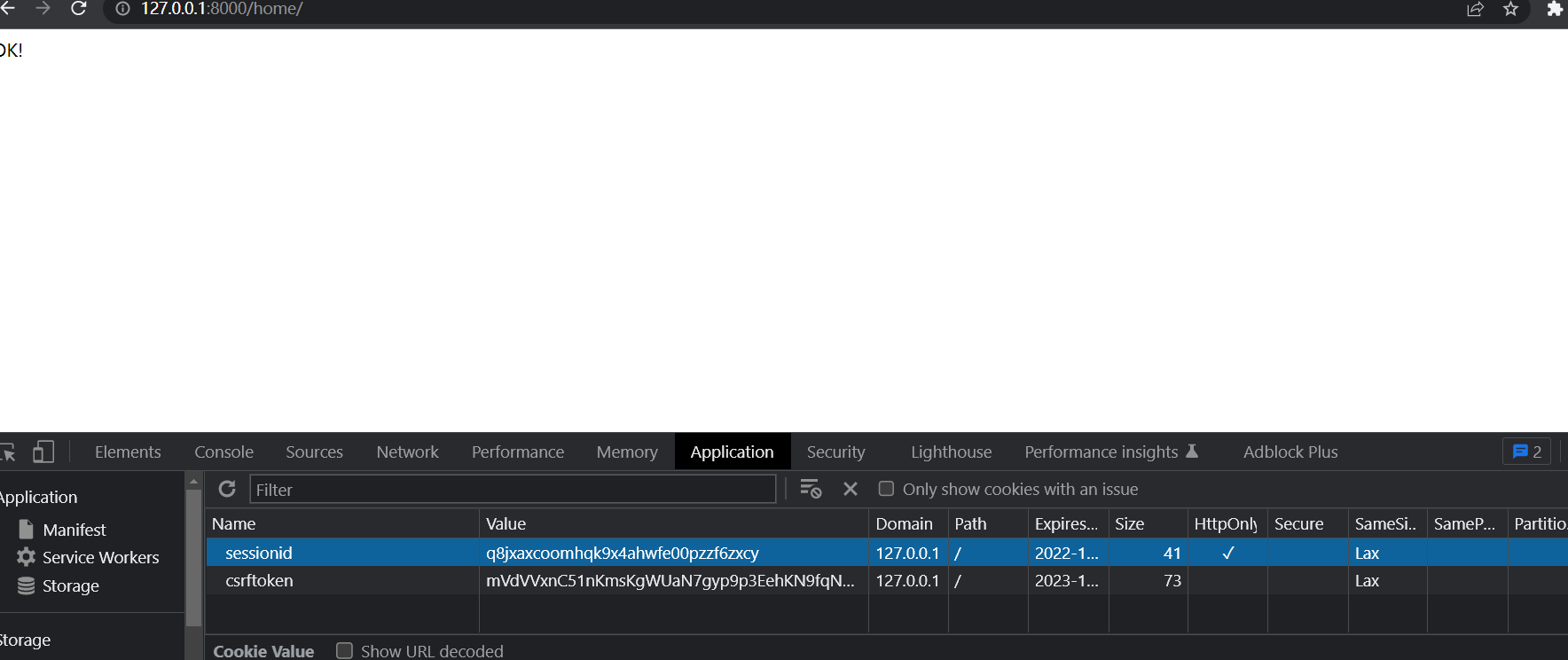Switch to the Console tab
The width and height of the screenshot is (1568, 660).
click(223, 452)
